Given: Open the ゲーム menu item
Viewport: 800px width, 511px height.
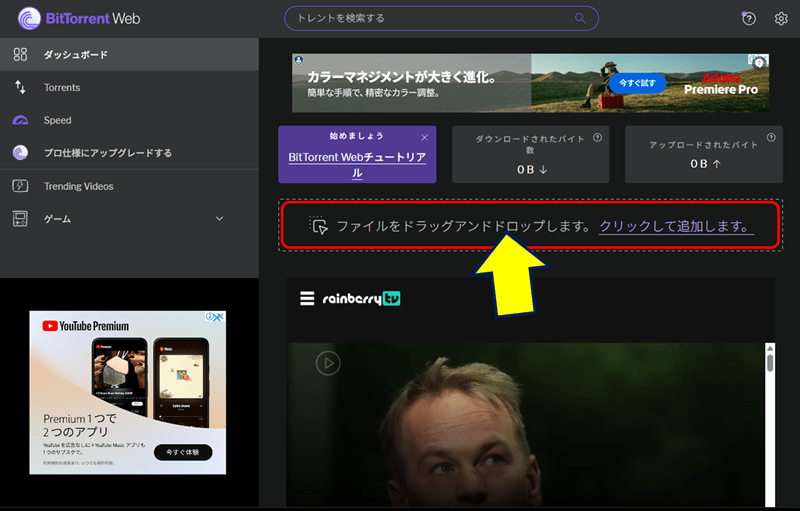Looking at the screenshot, I should point(129,219).
